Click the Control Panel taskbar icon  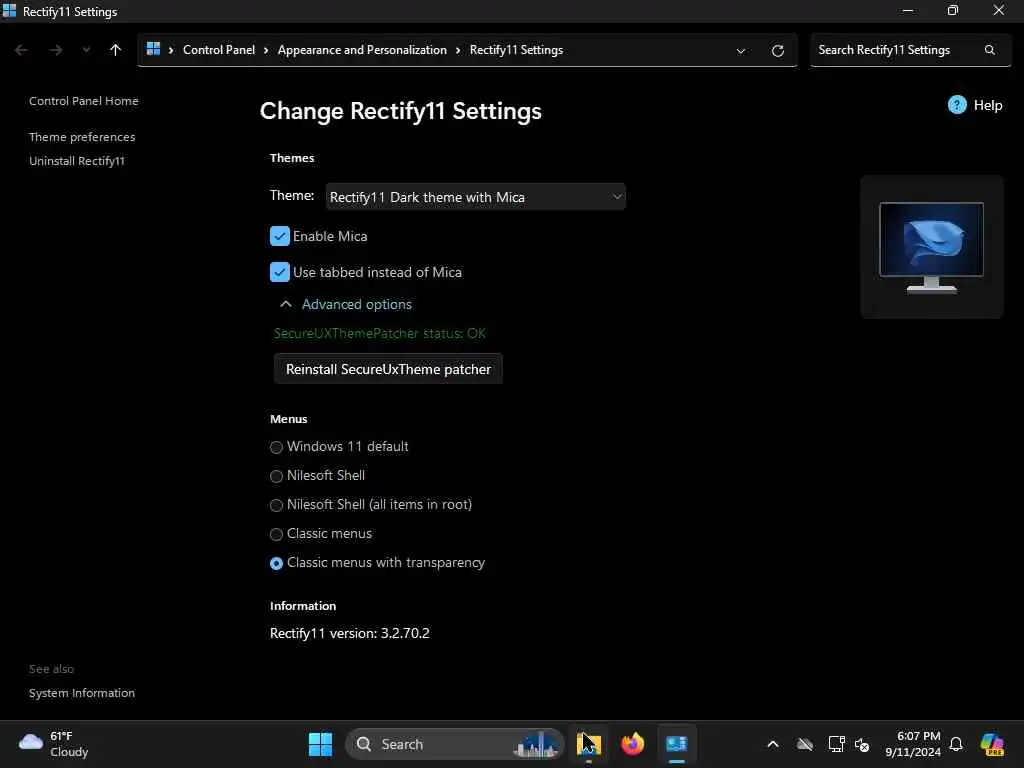pyautogui.click(x=677, y=744)
